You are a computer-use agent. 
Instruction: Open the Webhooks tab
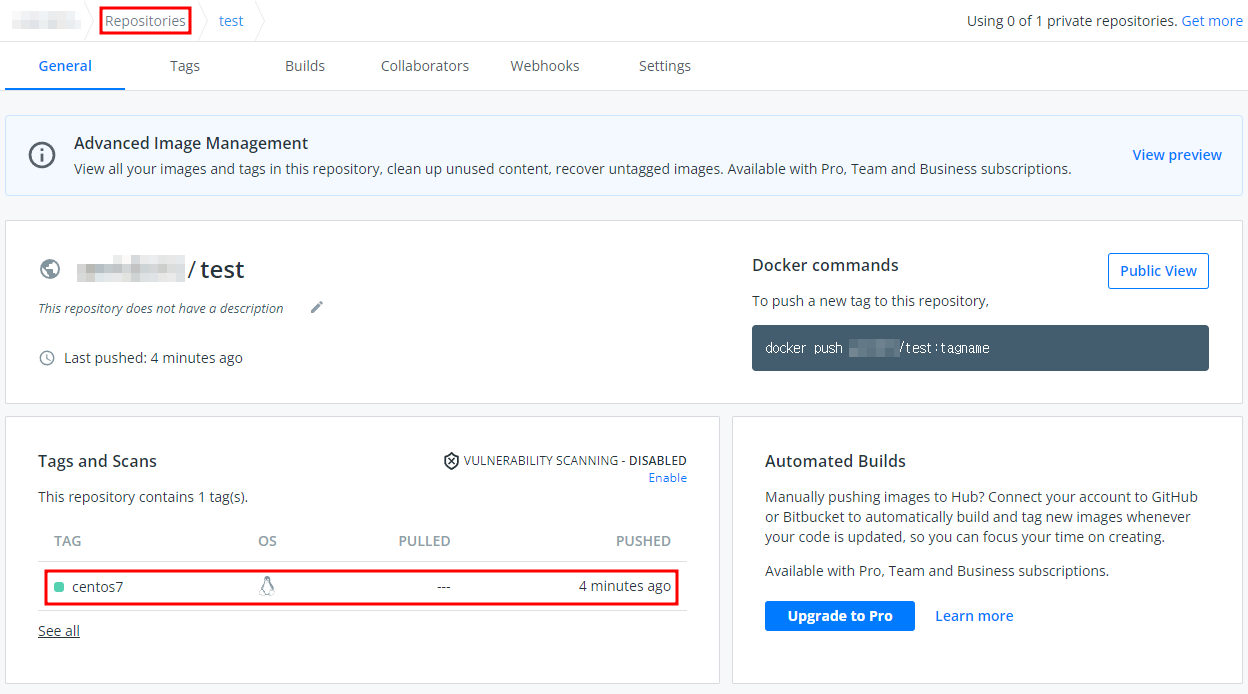[x=545, y=66]
